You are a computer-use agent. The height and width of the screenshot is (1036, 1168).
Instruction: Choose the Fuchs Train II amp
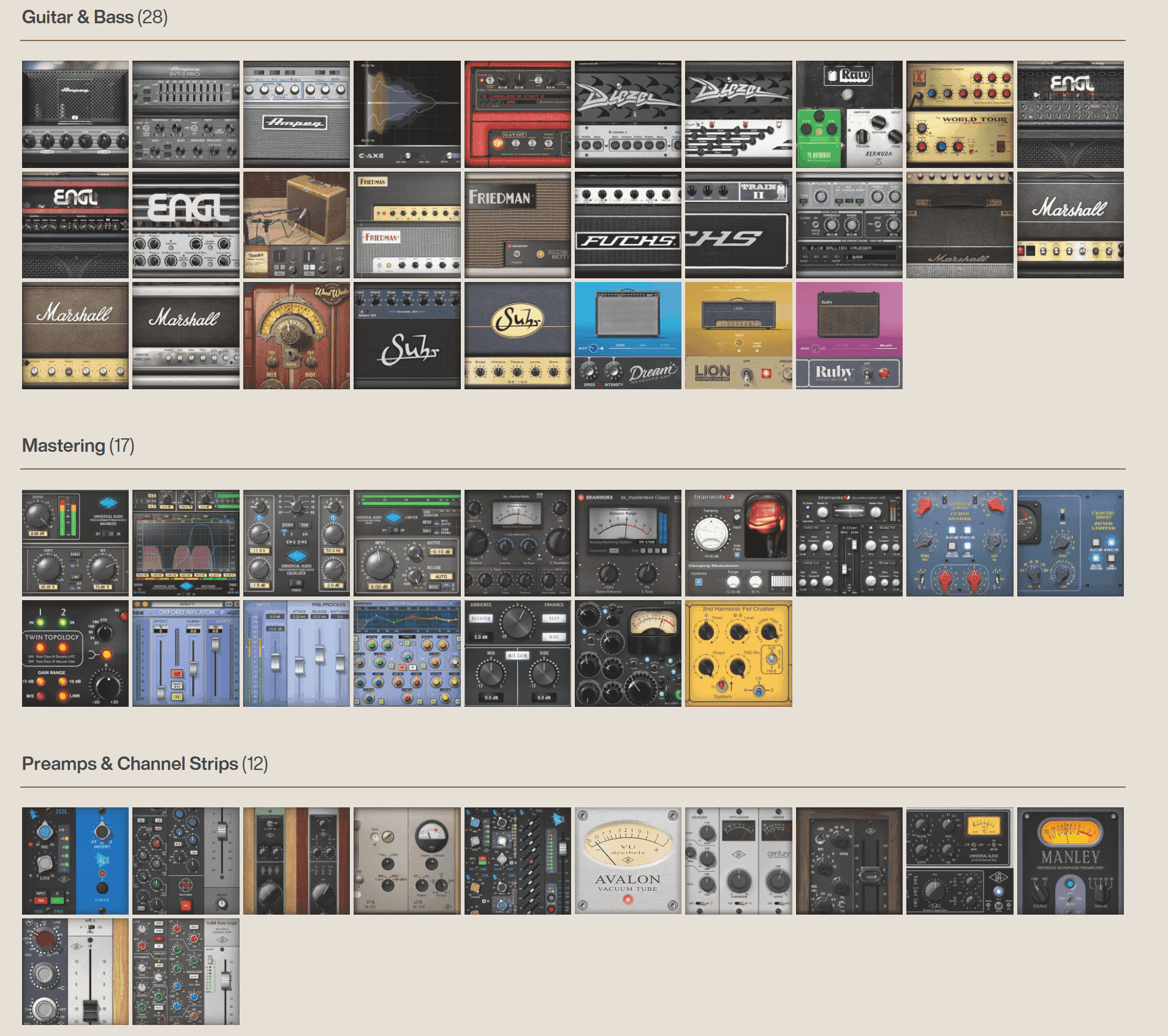pyautogui.click(x=738, y=225)
